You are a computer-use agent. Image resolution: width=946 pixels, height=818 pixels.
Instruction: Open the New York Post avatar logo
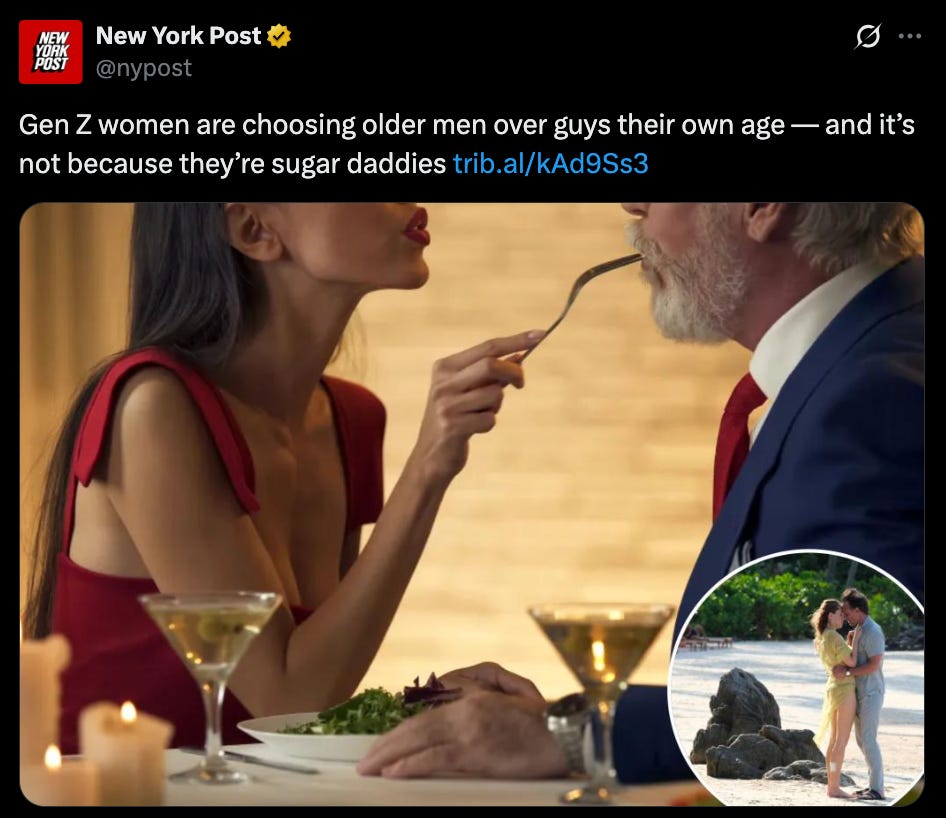[x=50, y=51]
